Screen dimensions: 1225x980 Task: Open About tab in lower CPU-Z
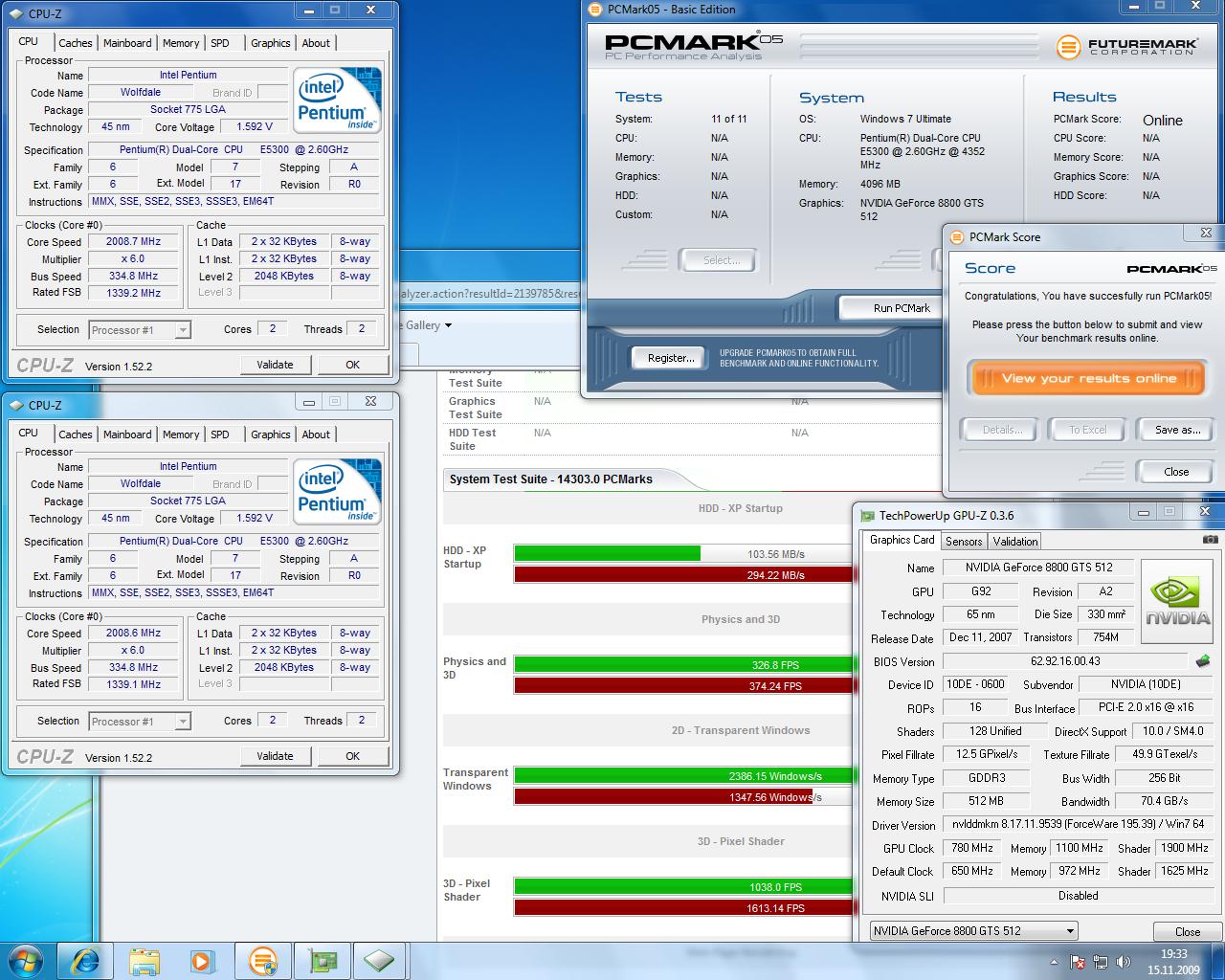click(x=316, y=434)
